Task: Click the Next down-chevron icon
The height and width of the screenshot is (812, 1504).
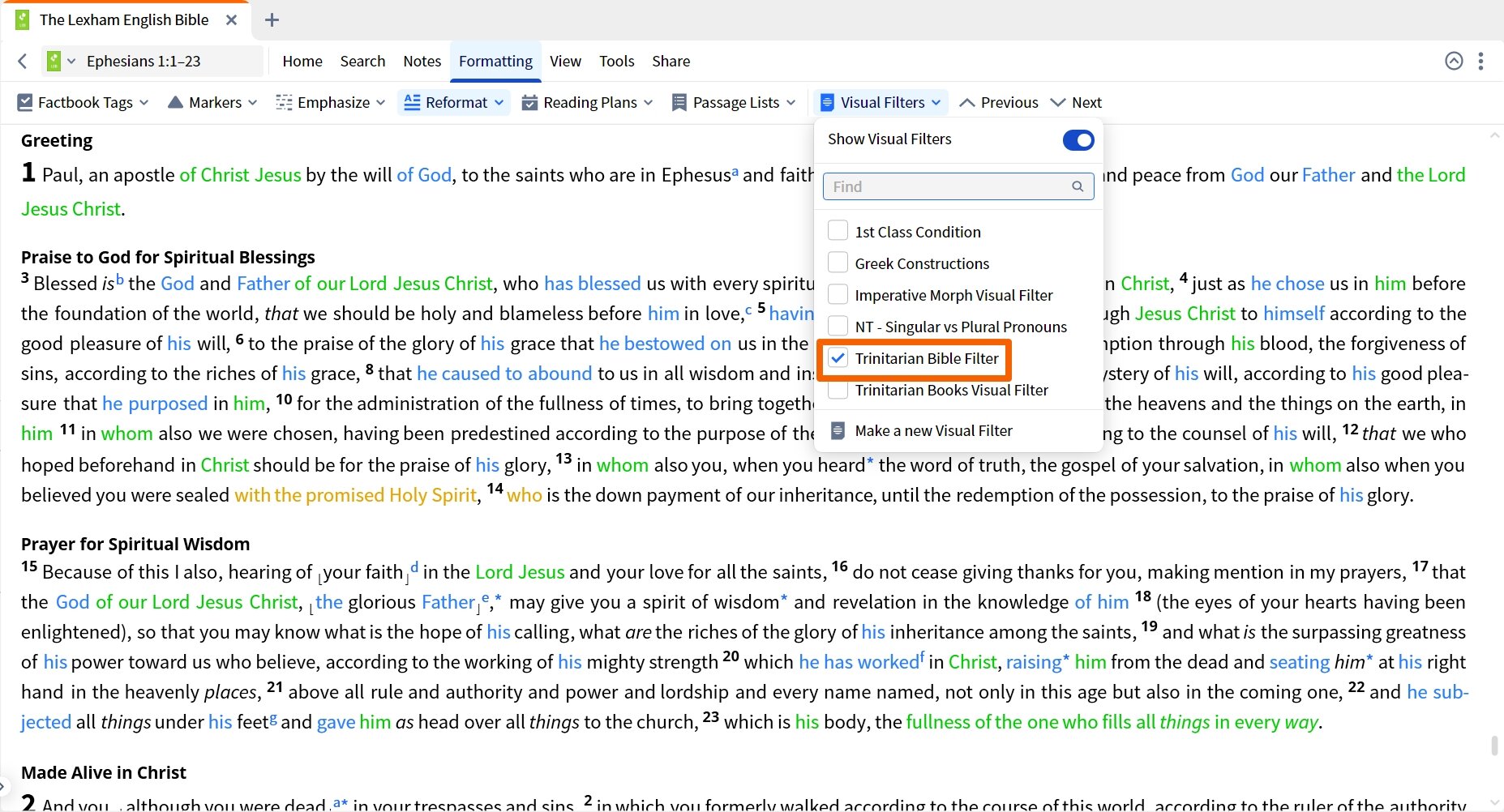Action: (x=1058, y=103)
